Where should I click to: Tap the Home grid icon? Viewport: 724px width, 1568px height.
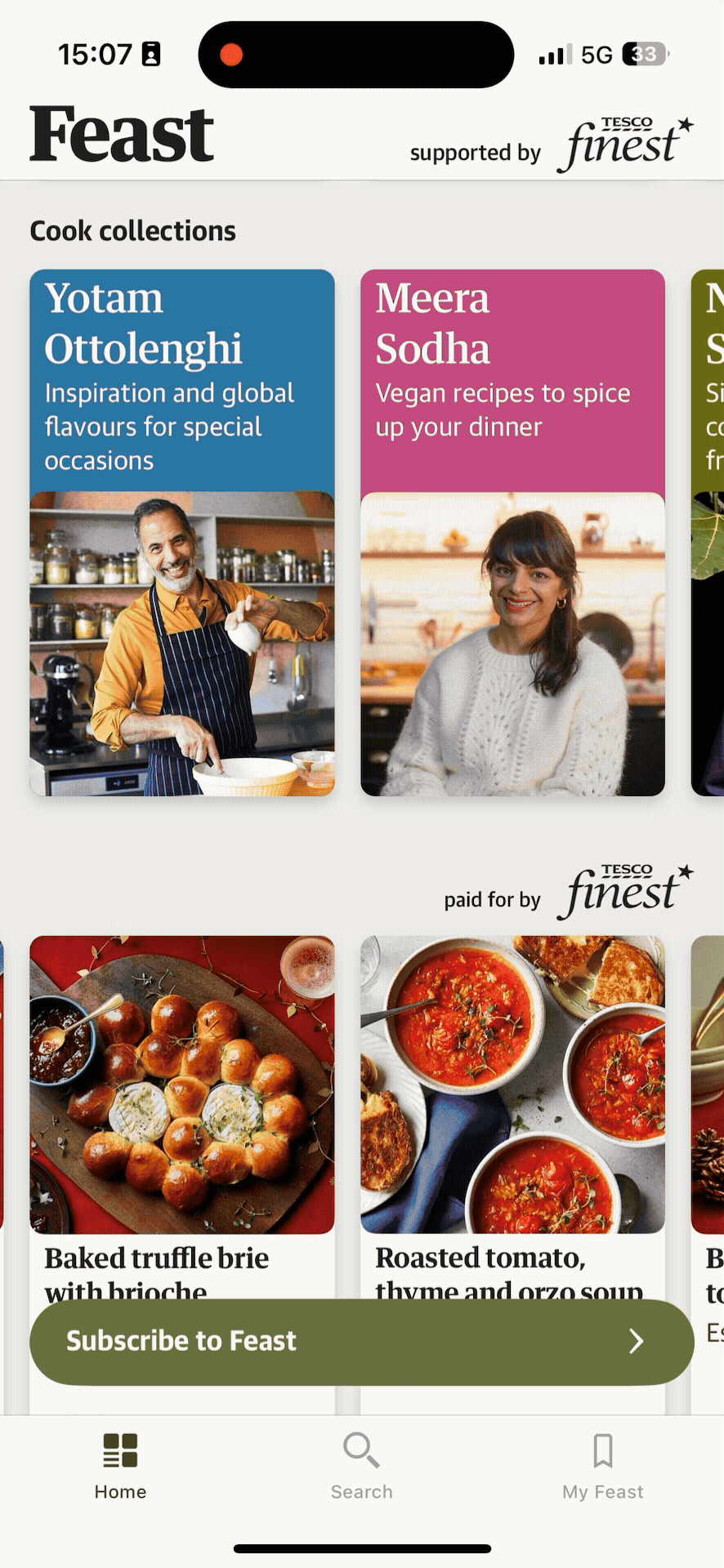120,1450
